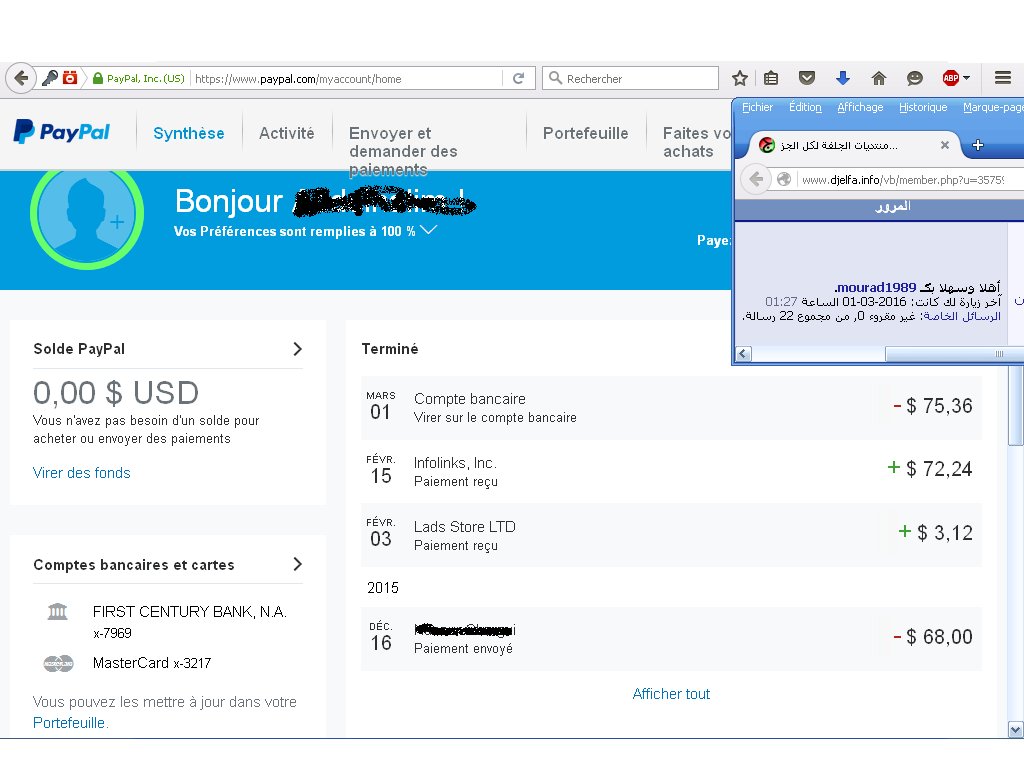The height and width of the screenshot is (768, 1024).
Task: Click the PayPal address bar URL field
Action: [346, 78]
